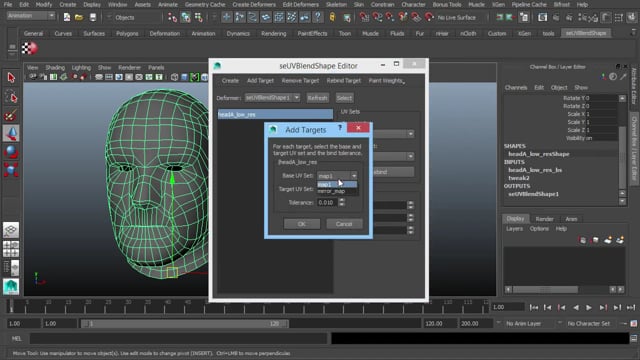Click the lock selection icon
Image resolution: width=640 pixels, height=360 pixels.
click(x=332, y=17)
